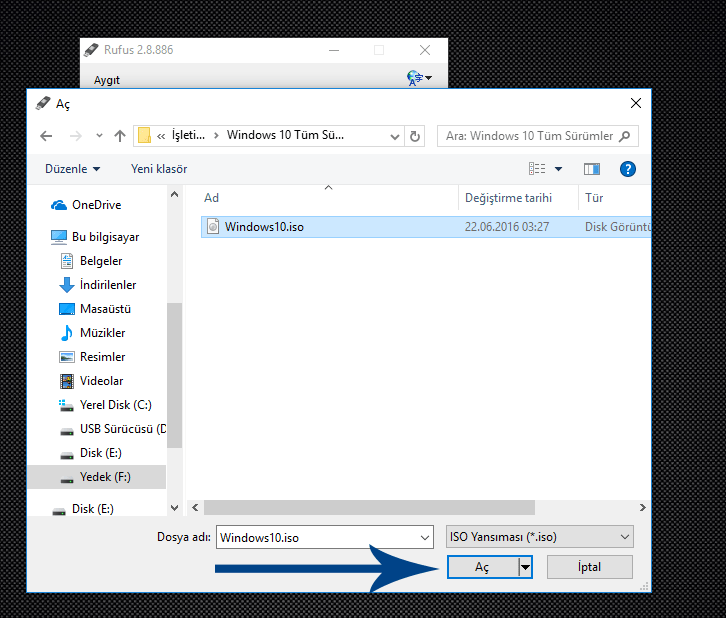Close the Rufus window

pos(425,50)
